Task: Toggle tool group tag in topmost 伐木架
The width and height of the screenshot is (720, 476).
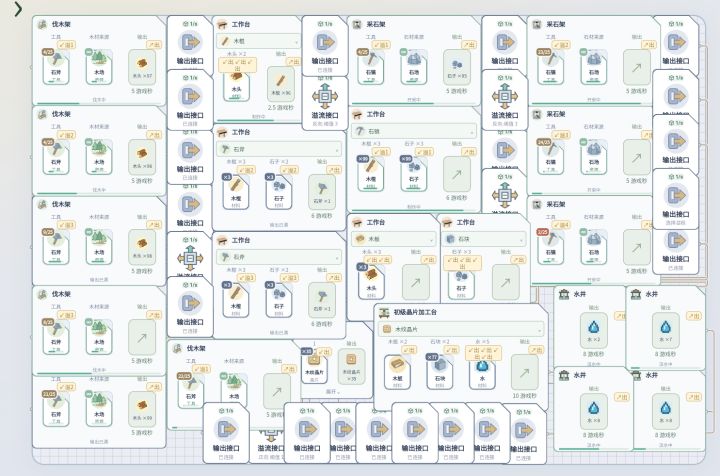Action: [x=67, y=45]
